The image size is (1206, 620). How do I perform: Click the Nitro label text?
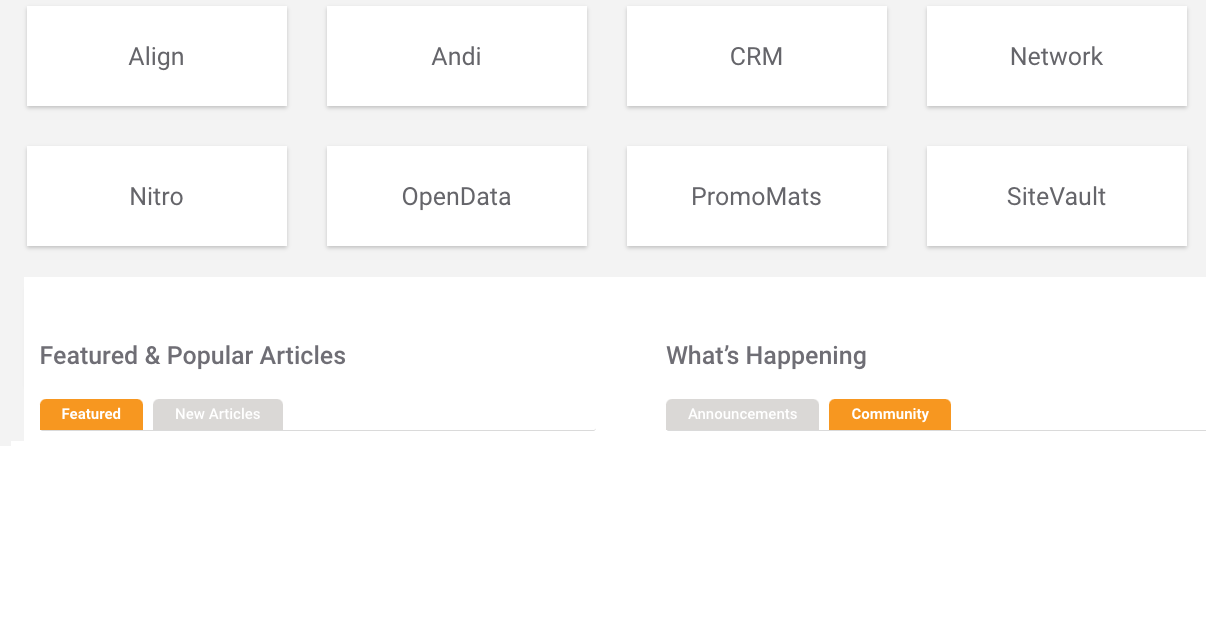click(x=157, y=197)
